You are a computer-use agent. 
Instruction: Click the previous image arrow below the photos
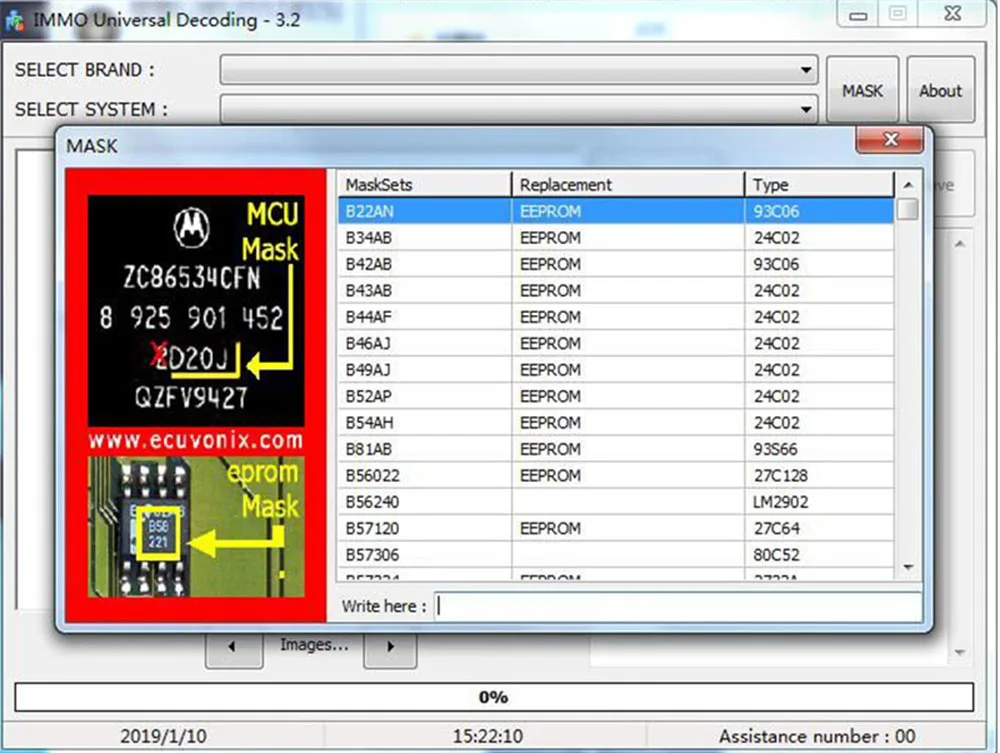233,648
